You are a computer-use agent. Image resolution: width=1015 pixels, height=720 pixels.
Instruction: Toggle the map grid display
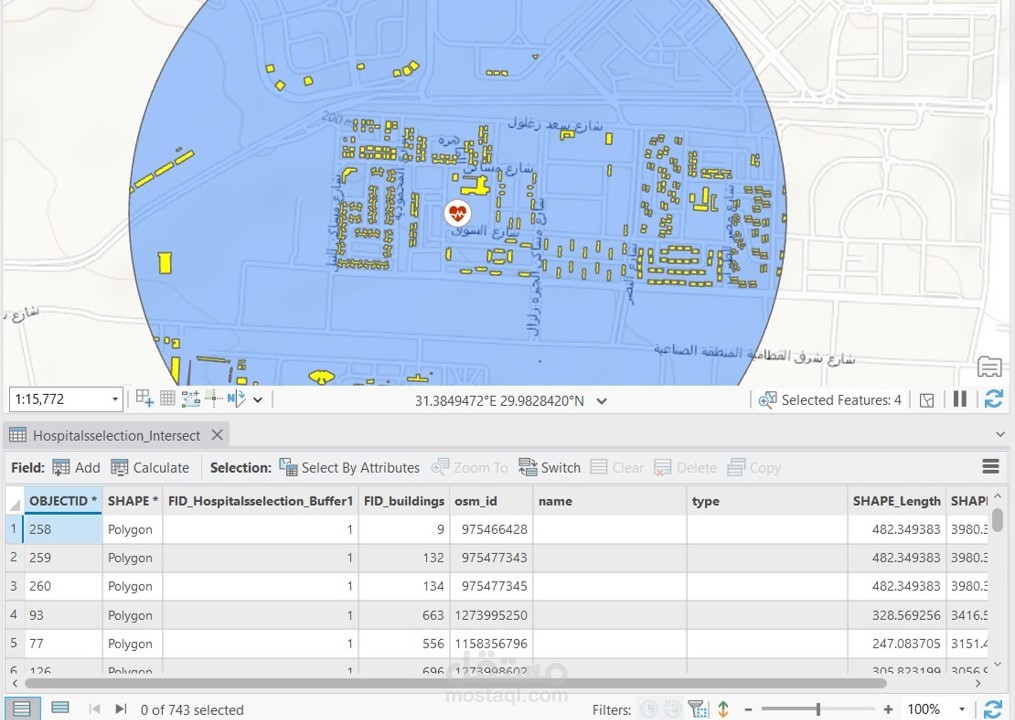tap(167, 399)
